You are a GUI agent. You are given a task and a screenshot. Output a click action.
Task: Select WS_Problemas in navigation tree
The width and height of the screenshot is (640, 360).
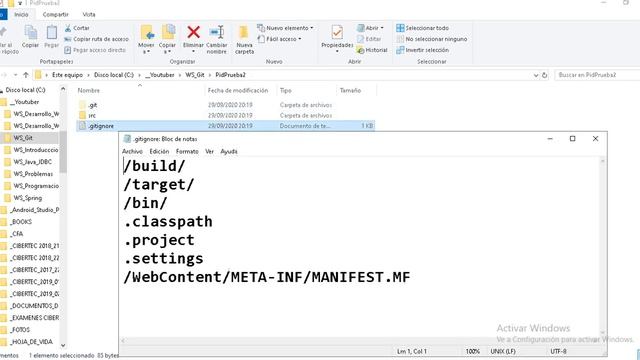[33, 174]
